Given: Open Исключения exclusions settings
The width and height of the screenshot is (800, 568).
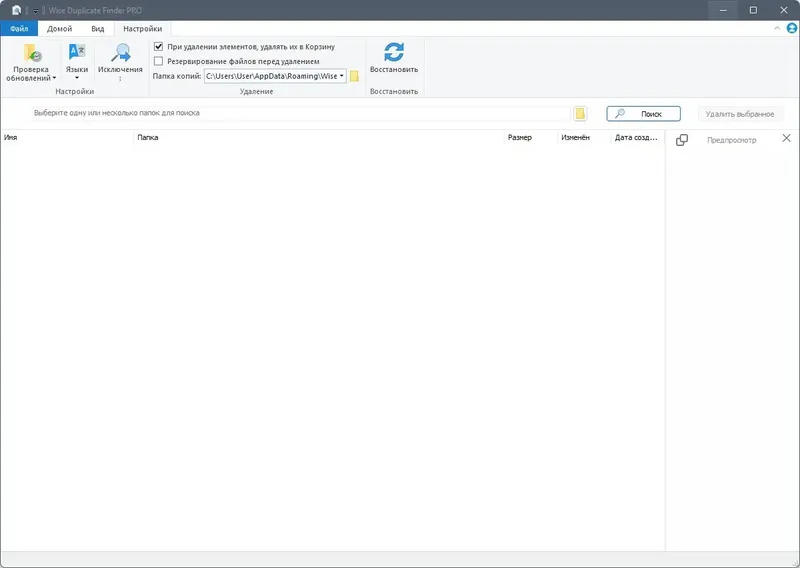Looking at the screenshot, I should [120, 62].
